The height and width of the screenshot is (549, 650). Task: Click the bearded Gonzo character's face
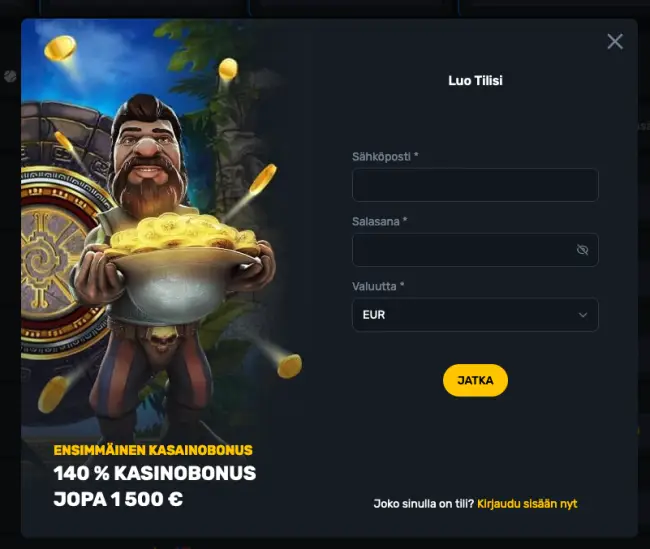(148, 151)
